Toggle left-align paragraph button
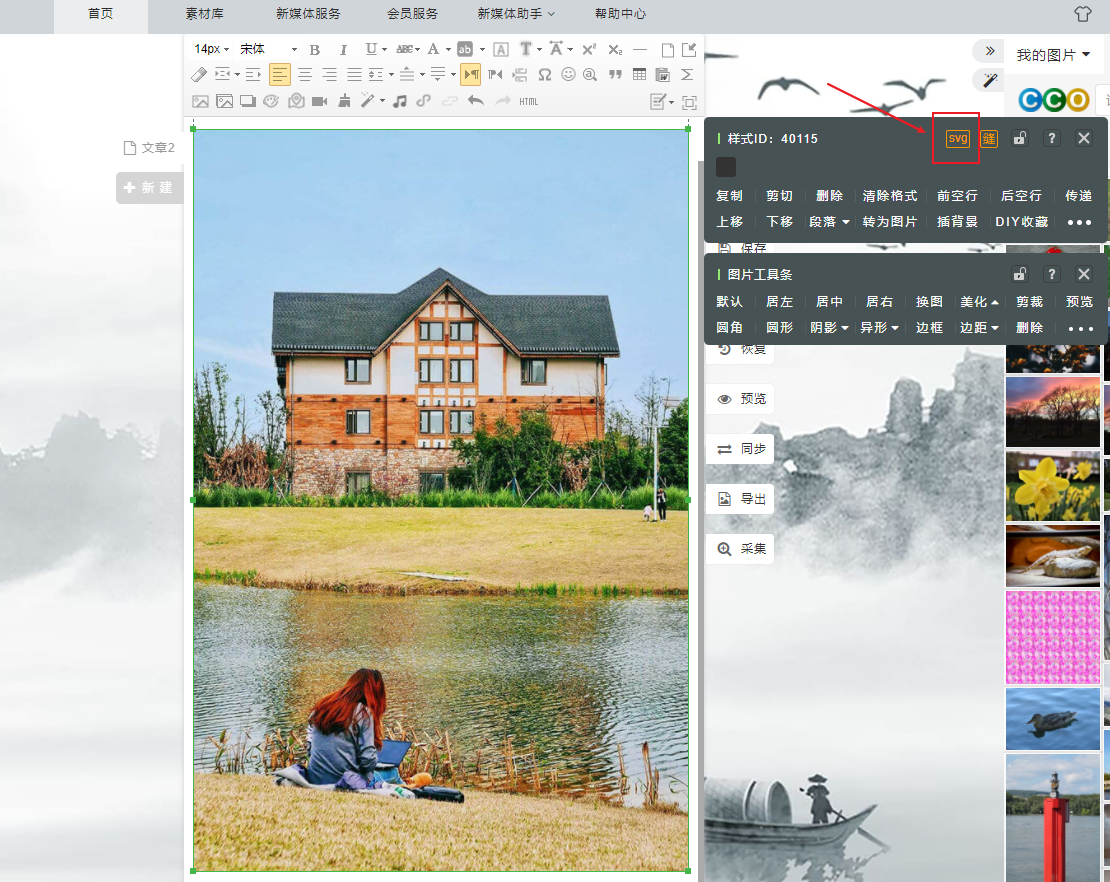Image resolution: width=1110 pixels, height=882 pixels. (x=280, y=74)
